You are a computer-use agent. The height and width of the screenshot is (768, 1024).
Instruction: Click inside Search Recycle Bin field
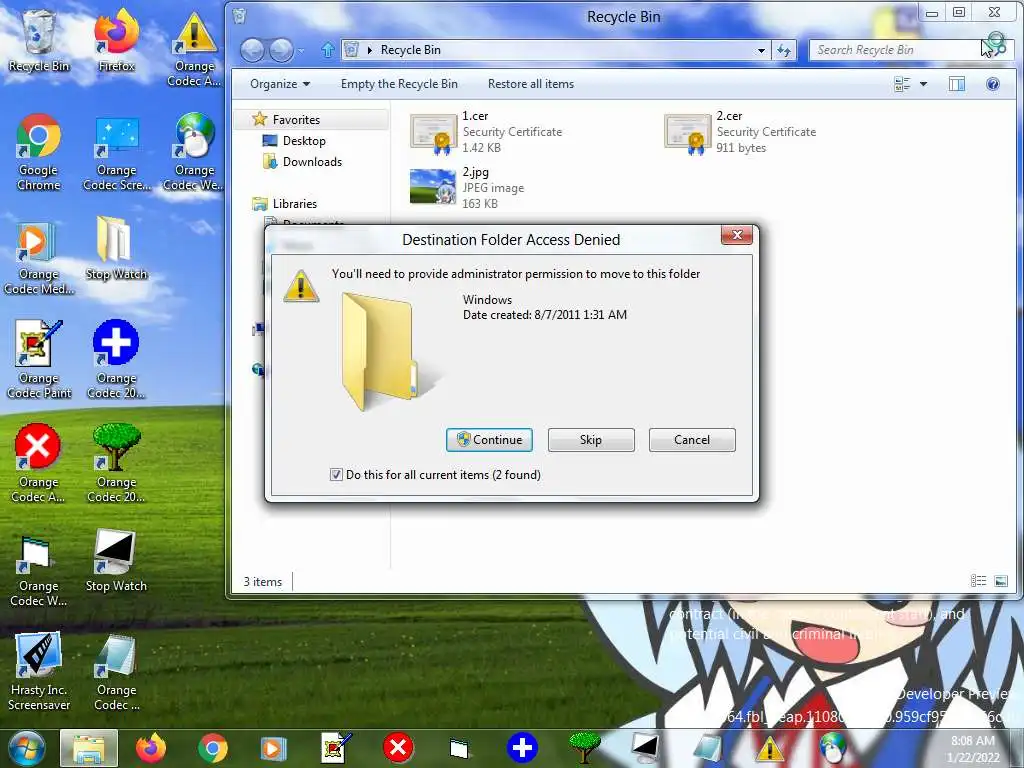point(895,50)
